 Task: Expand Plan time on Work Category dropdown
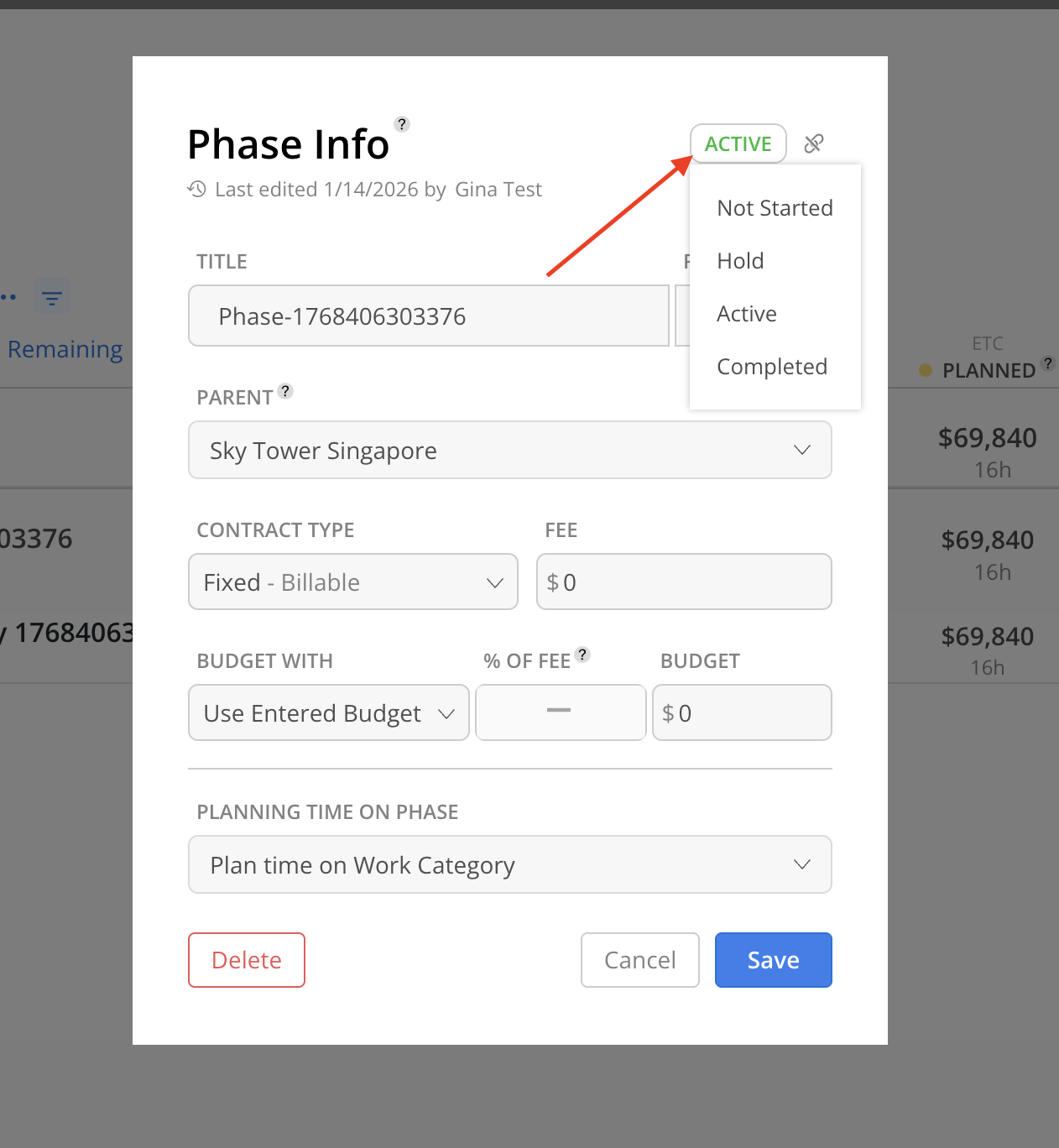(510, 864)
